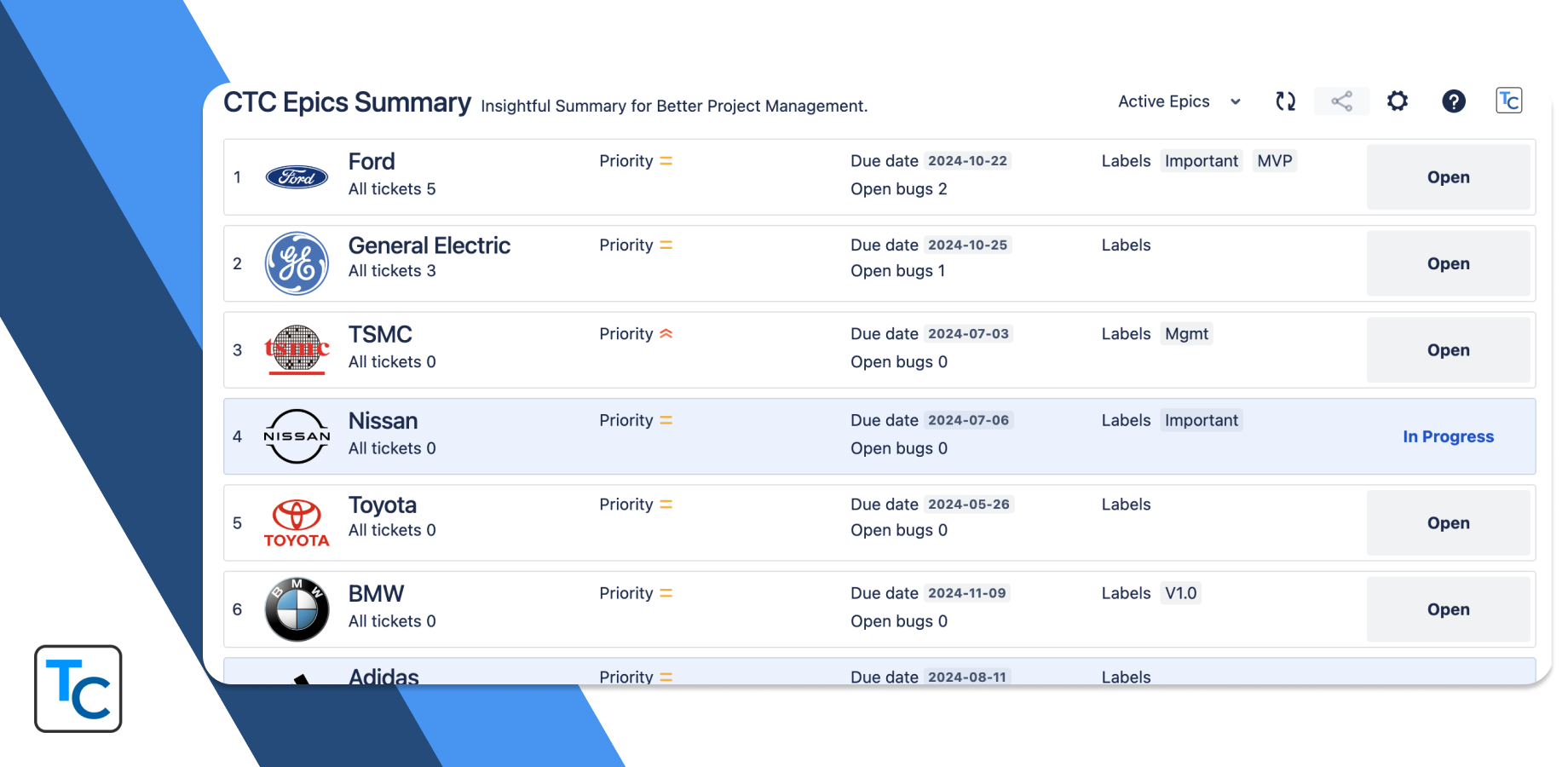Click the Nissan logo
1568x767 pixels.
click(297, 436)
